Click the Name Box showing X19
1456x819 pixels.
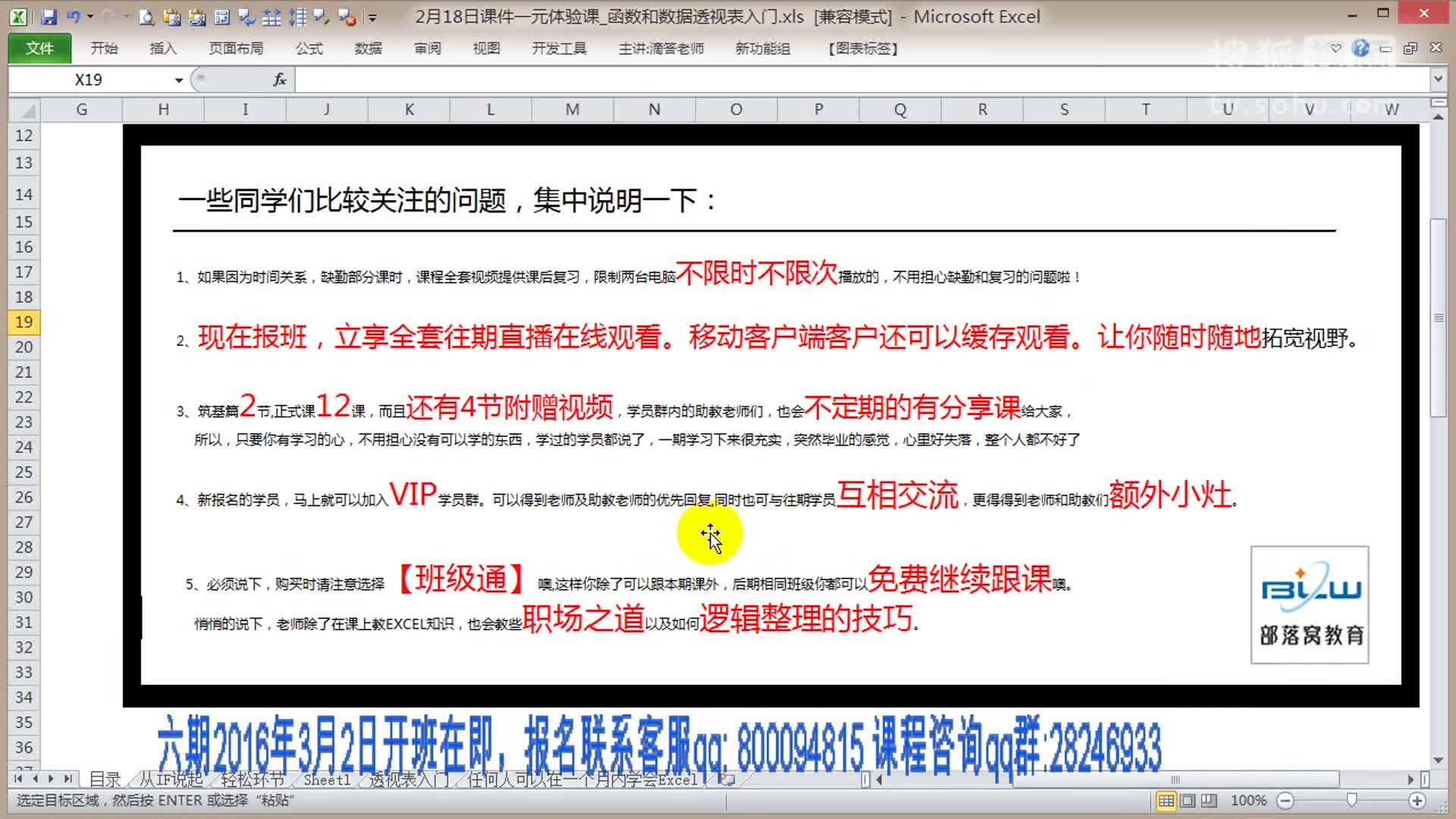coord(89,80)
